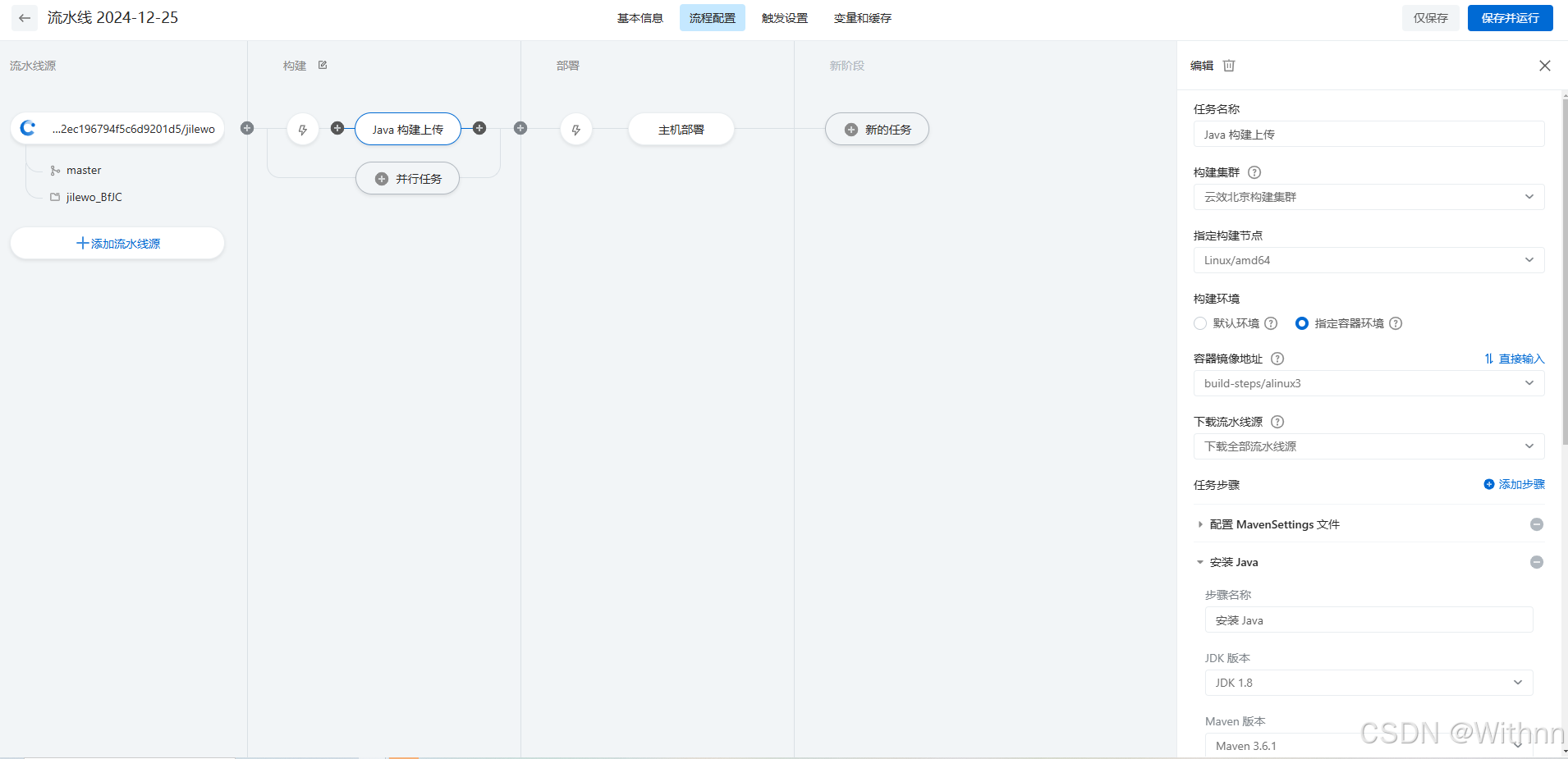
Task: Expand the 配置 MavenSettings 文件 step
Action: pos(1200,524)
